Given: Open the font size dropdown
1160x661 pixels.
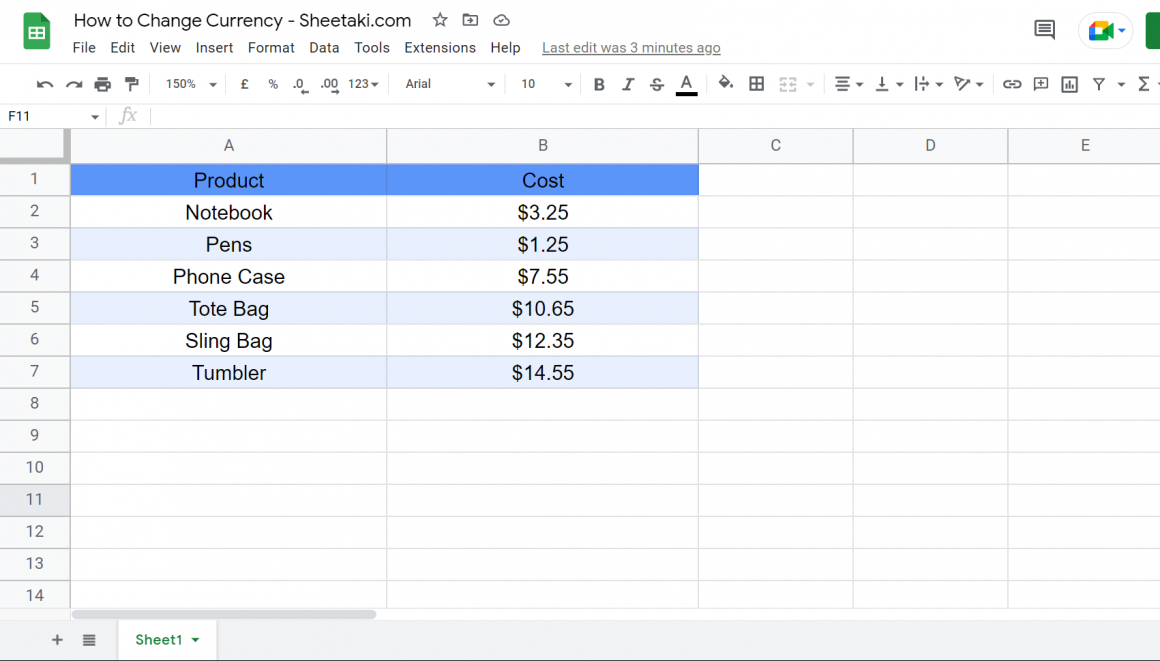Looking at the screenshot, I should pyautogui.click(x=543, y=84).
